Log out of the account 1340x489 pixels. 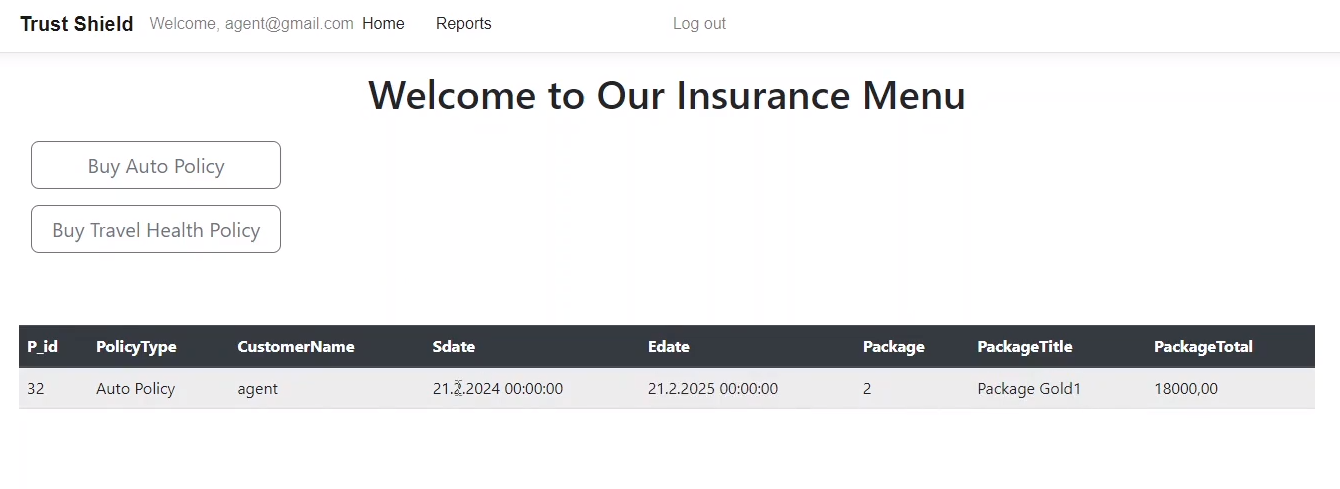(x=699, y=24)
